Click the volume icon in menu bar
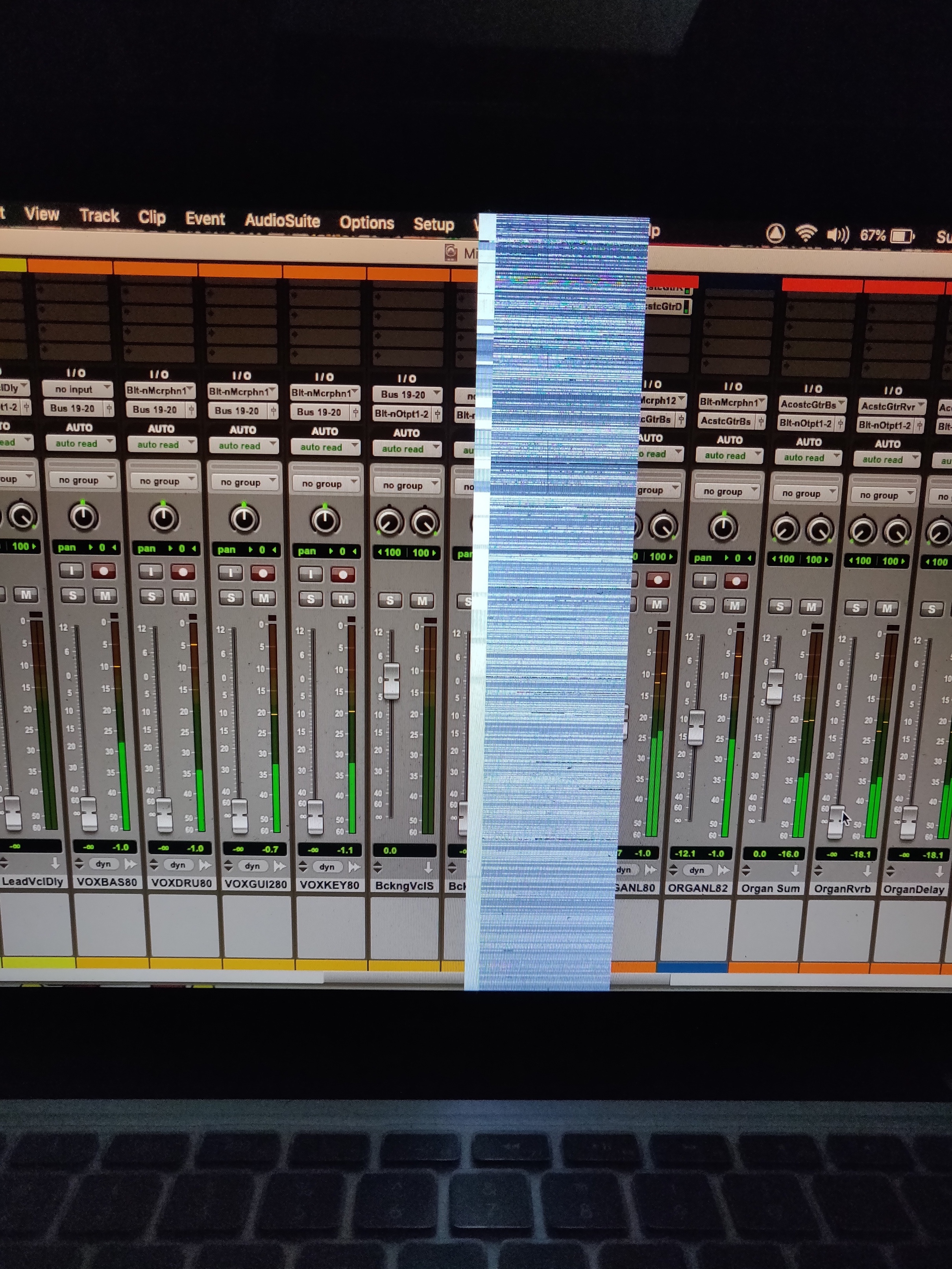The height and width of the screenshot is (1269, 952). point(837,235)
